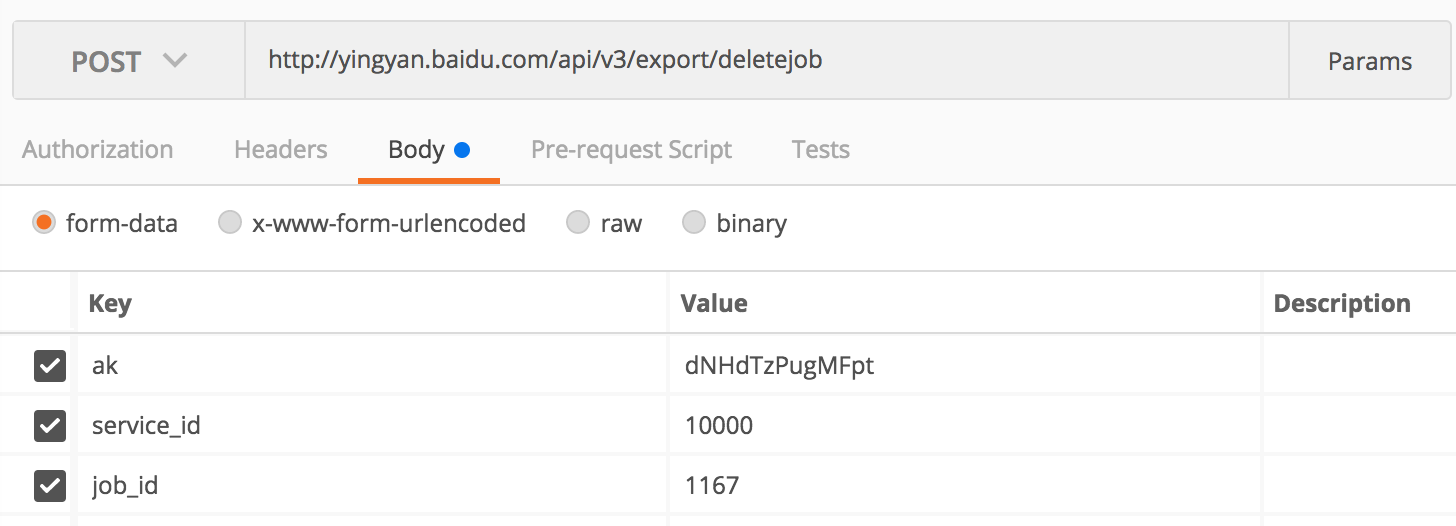Choose x-www-form-urlencoded body type
Viewport: 1456px width, 526px height.
230,223
